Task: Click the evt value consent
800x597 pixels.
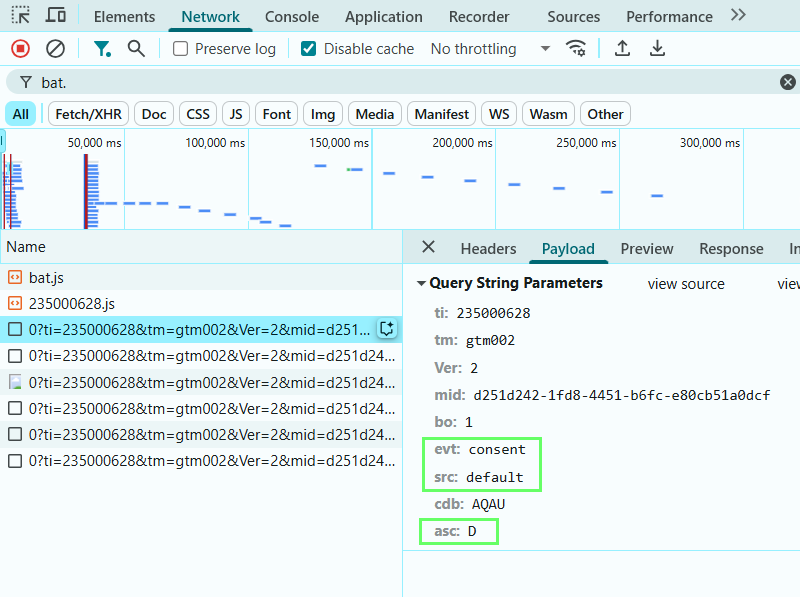Action: coord(497,450)
